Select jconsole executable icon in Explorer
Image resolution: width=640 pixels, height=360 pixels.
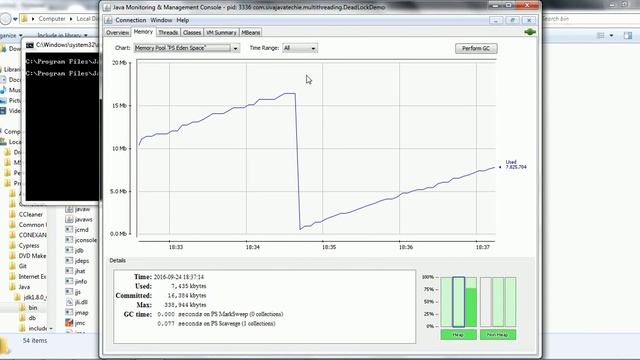69,240
